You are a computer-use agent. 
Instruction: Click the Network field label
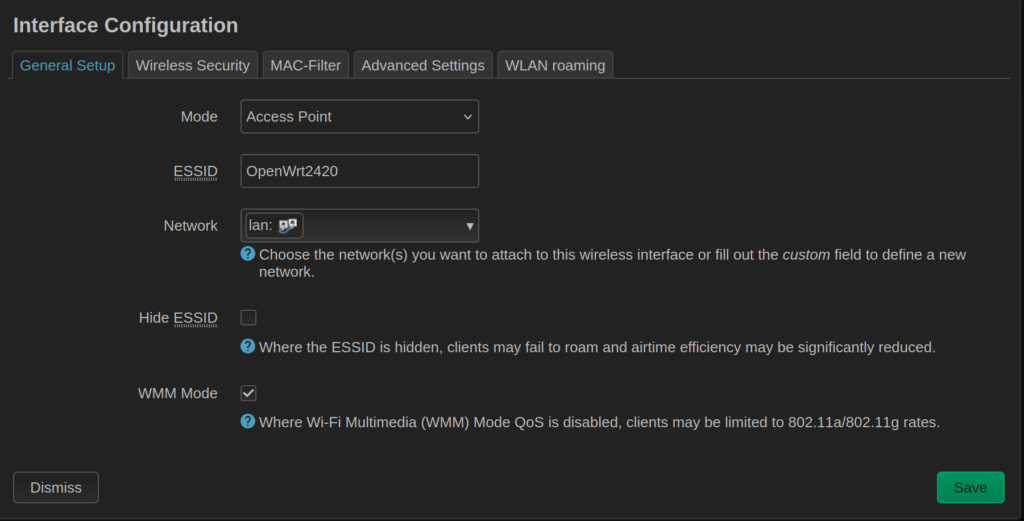190,226
